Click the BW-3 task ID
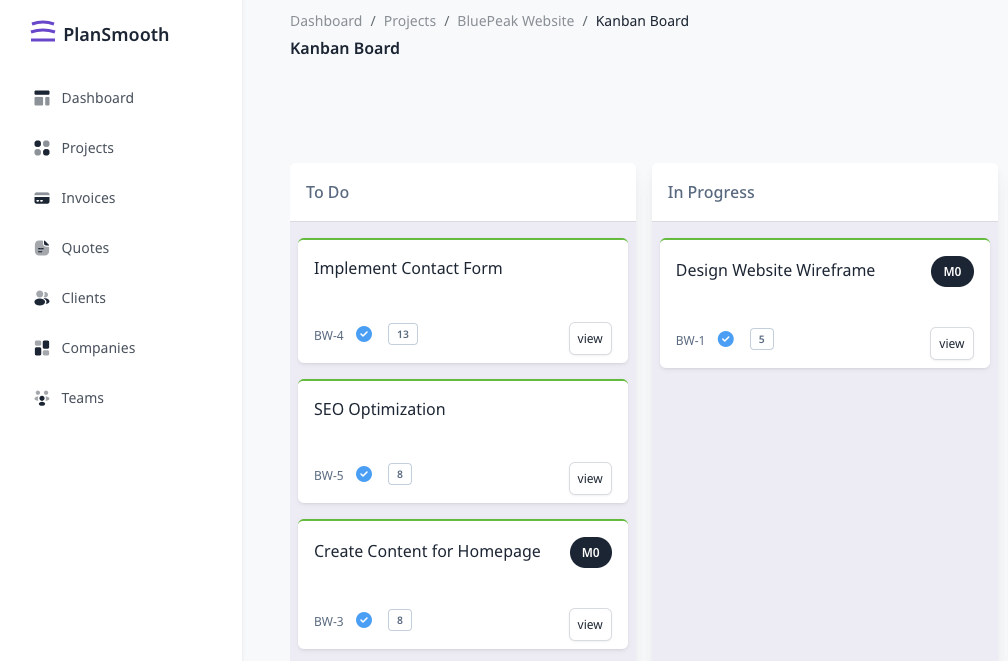This screenshot has height=661, width=1008. [x=328, y=622]
